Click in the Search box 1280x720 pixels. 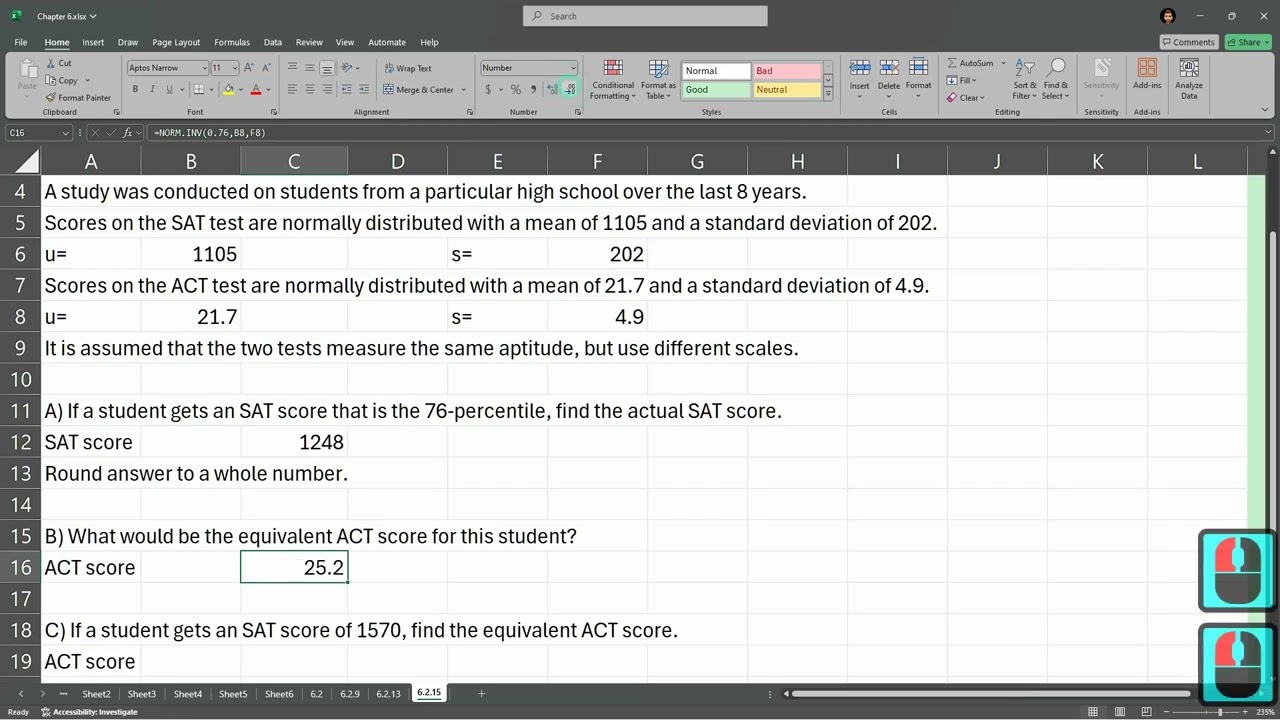pos(645,16)
